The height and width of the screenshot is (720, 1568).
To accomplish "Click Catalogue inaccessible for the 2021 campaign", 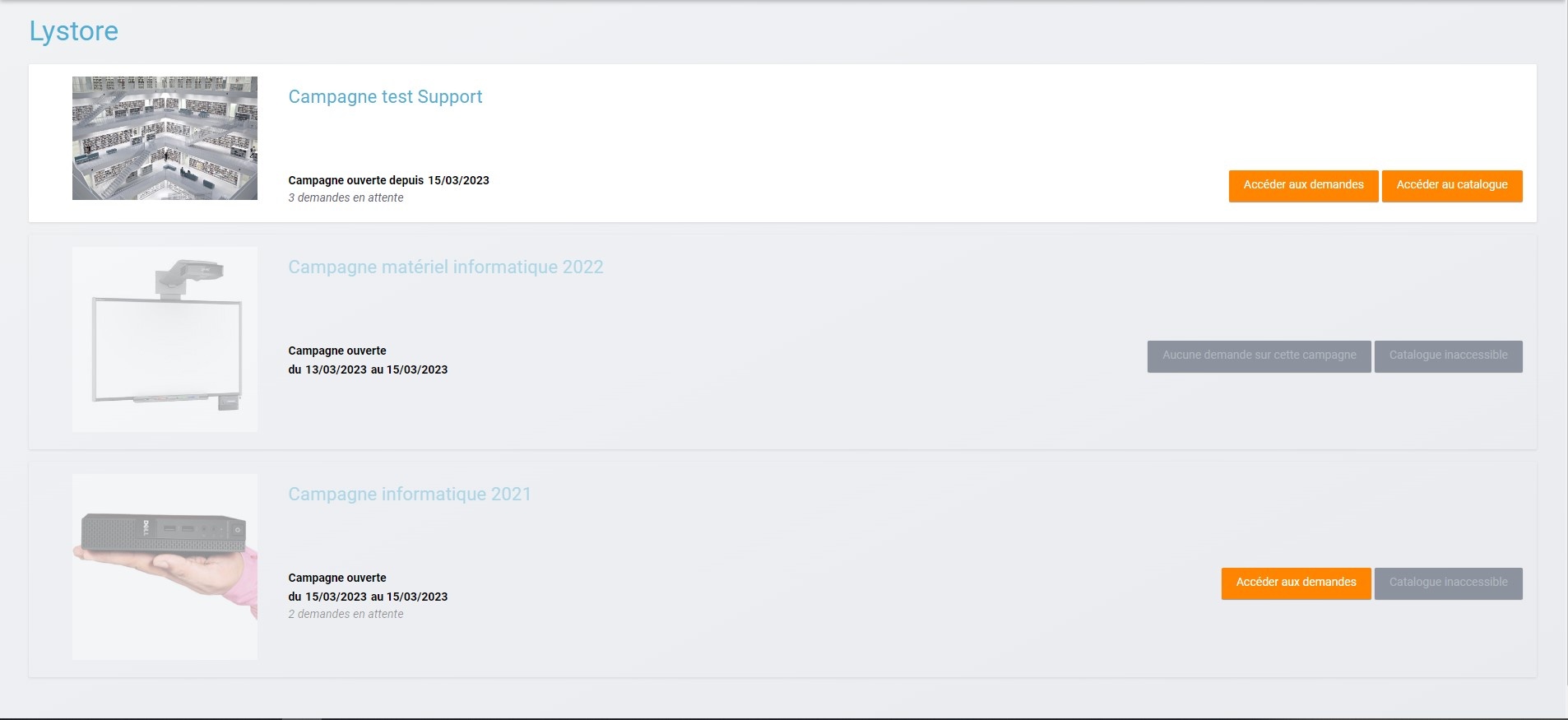I will (x=1448, y=583).
